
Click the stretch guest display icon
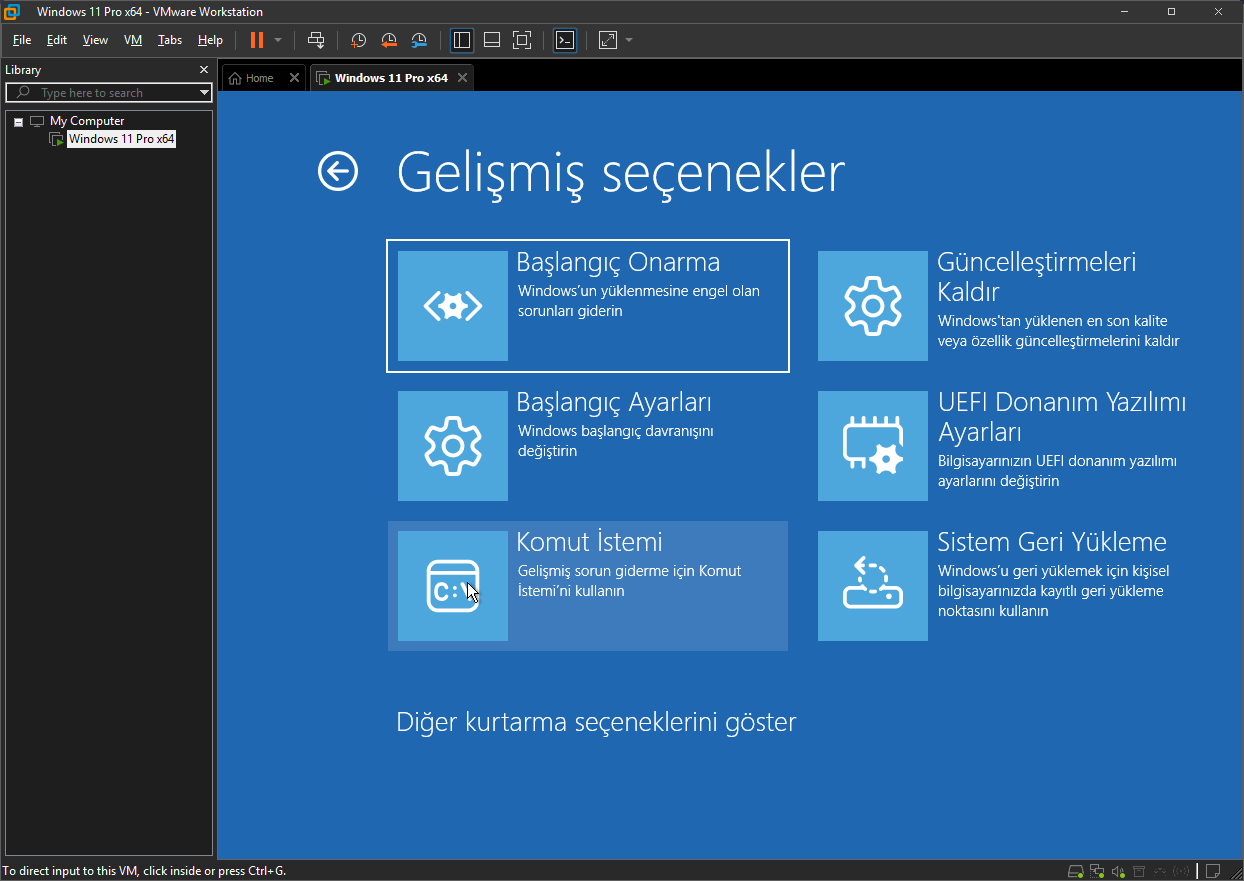[x=608, y=40]
